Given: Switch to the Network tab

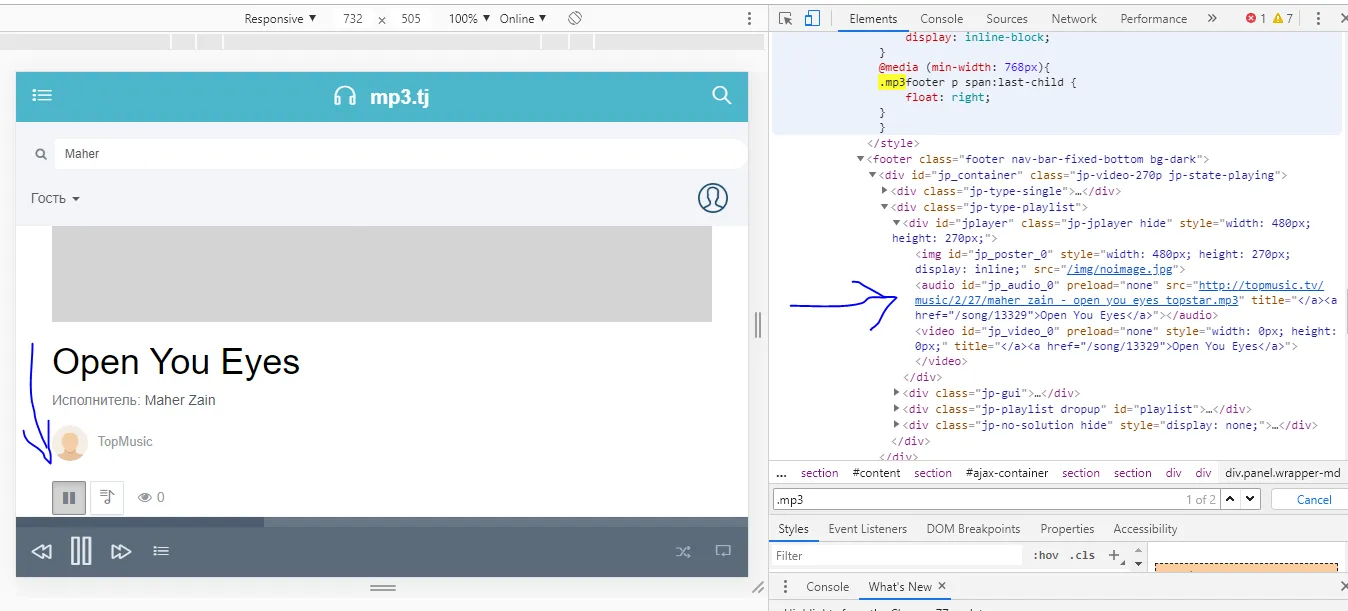Looking at the screenshot, I should [1074, 19].
